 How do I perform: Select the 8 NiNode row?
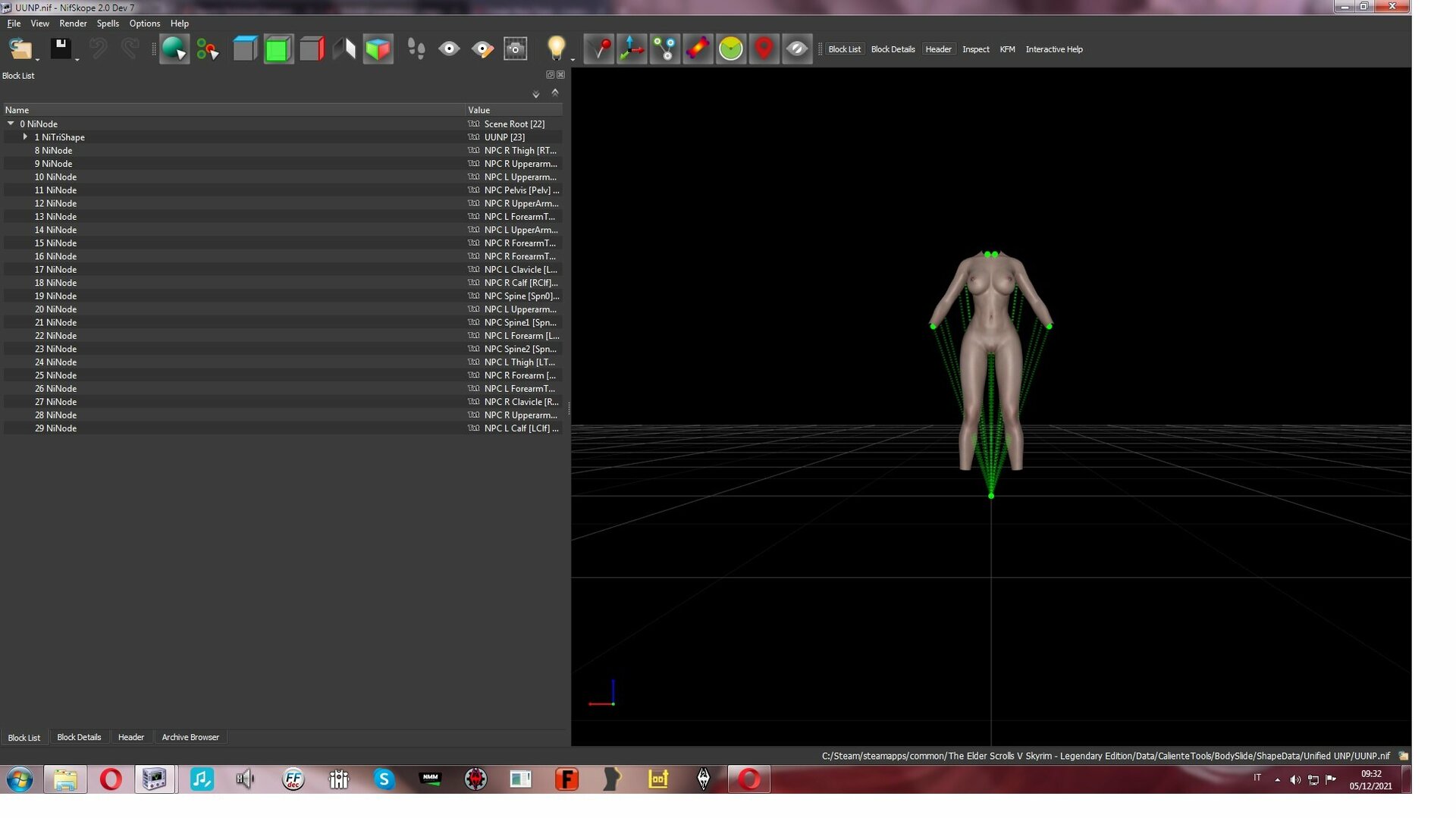click(x=282, y=150)
